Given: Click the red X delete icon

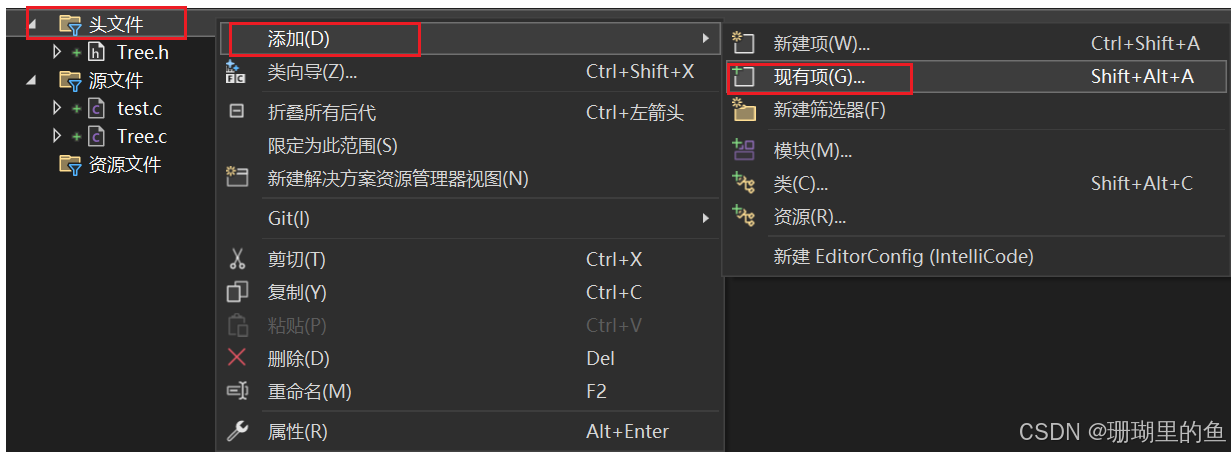Looking at the screenshot, I should tap(237, 358).
